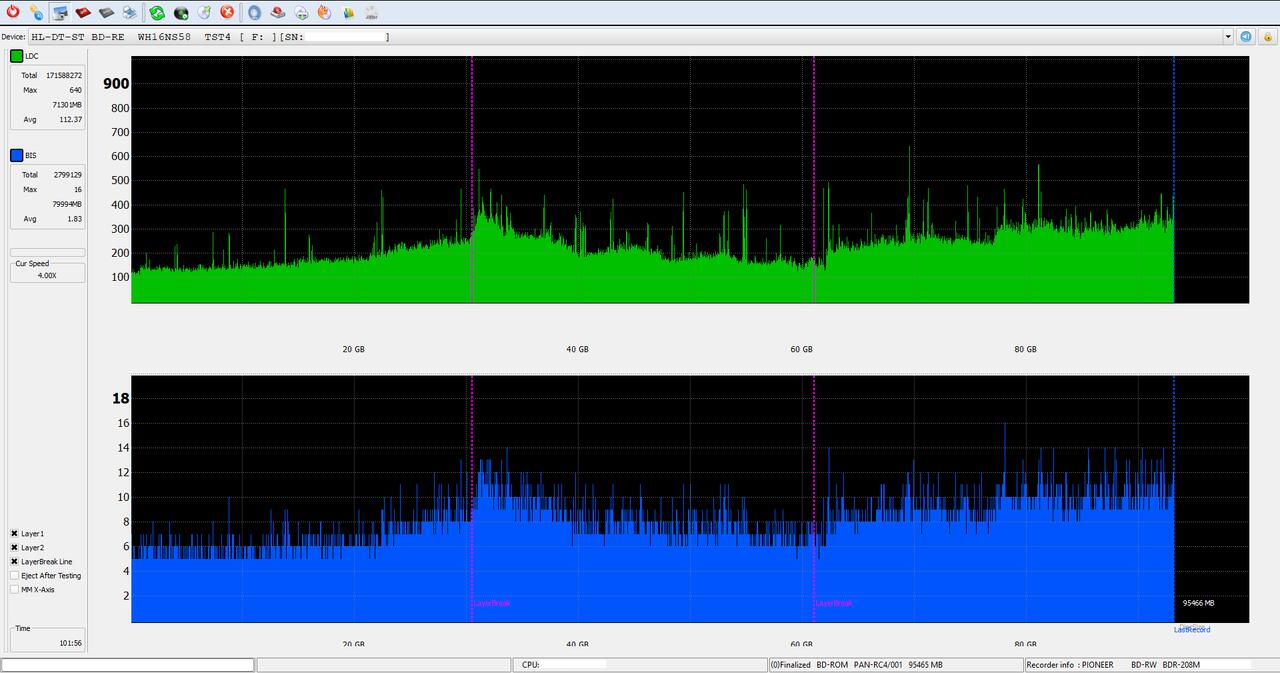Click the Time value 101:56
1280x673 pixels.
[71, 643]
